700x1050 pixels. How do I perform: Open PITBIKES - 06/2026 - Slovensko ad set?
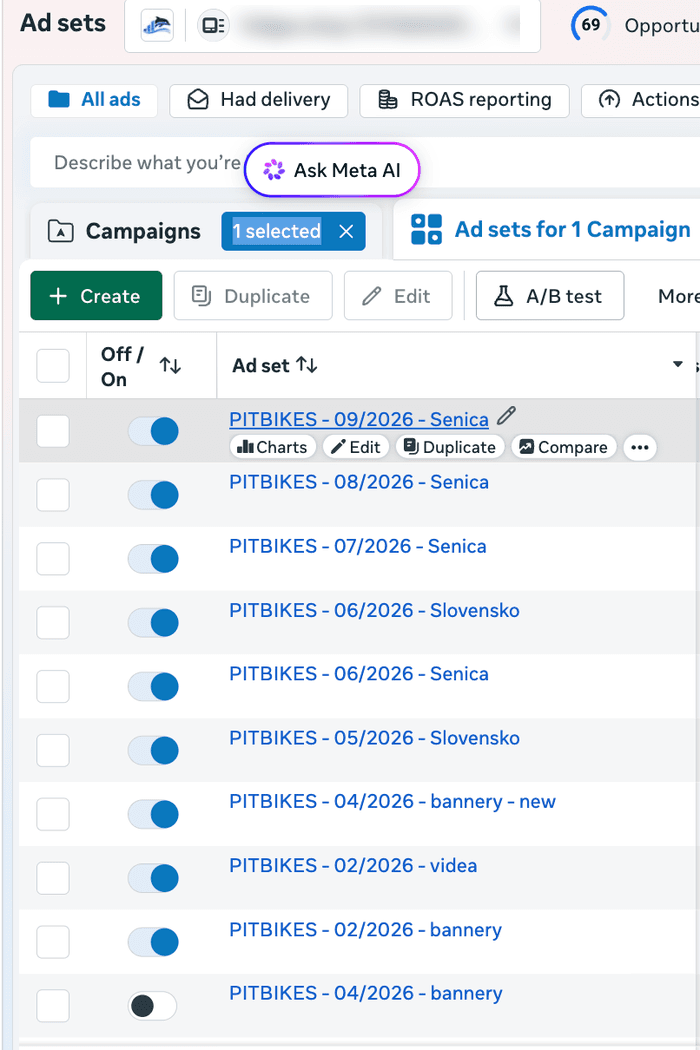tap(374, 611)
